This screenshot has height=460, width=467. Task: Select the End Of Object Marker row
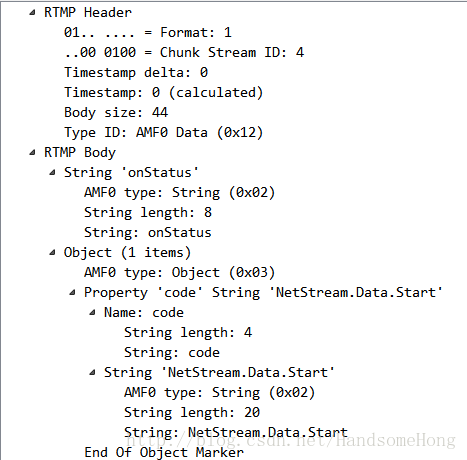coord(164,453)
